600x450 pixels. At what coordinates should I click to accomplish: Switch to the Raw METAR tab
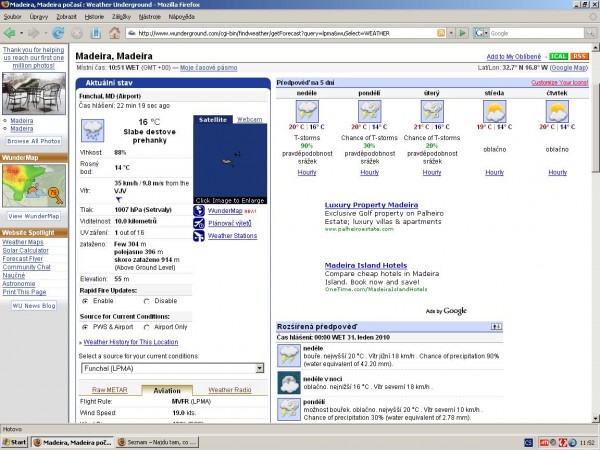[109, 390]
